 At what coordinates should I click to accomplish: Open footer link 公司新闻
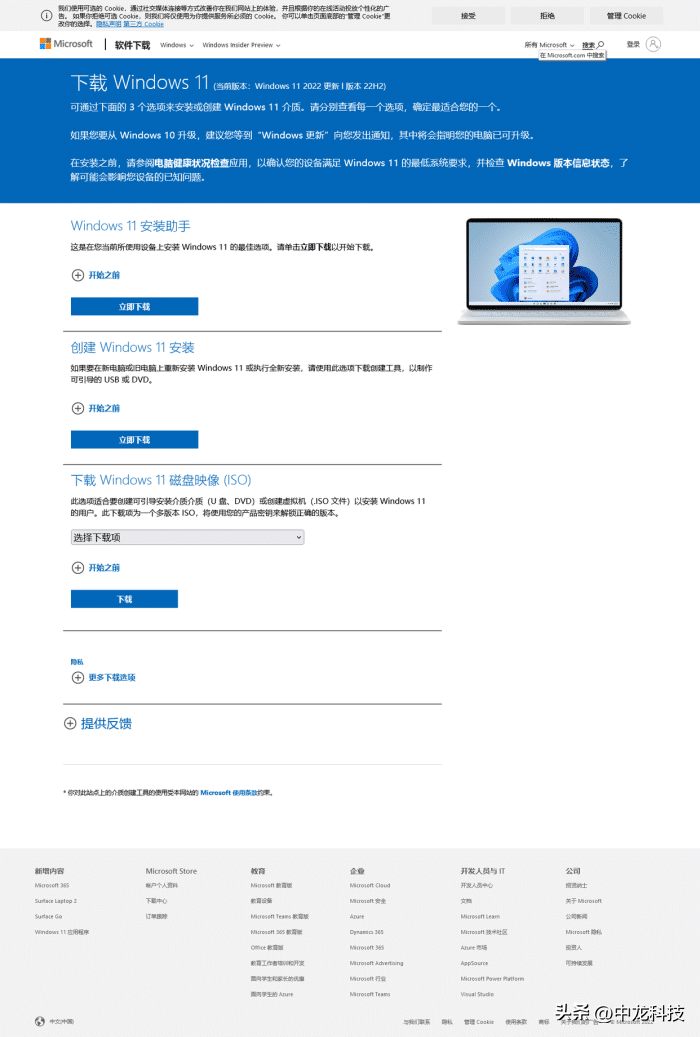tap(576, 917)
